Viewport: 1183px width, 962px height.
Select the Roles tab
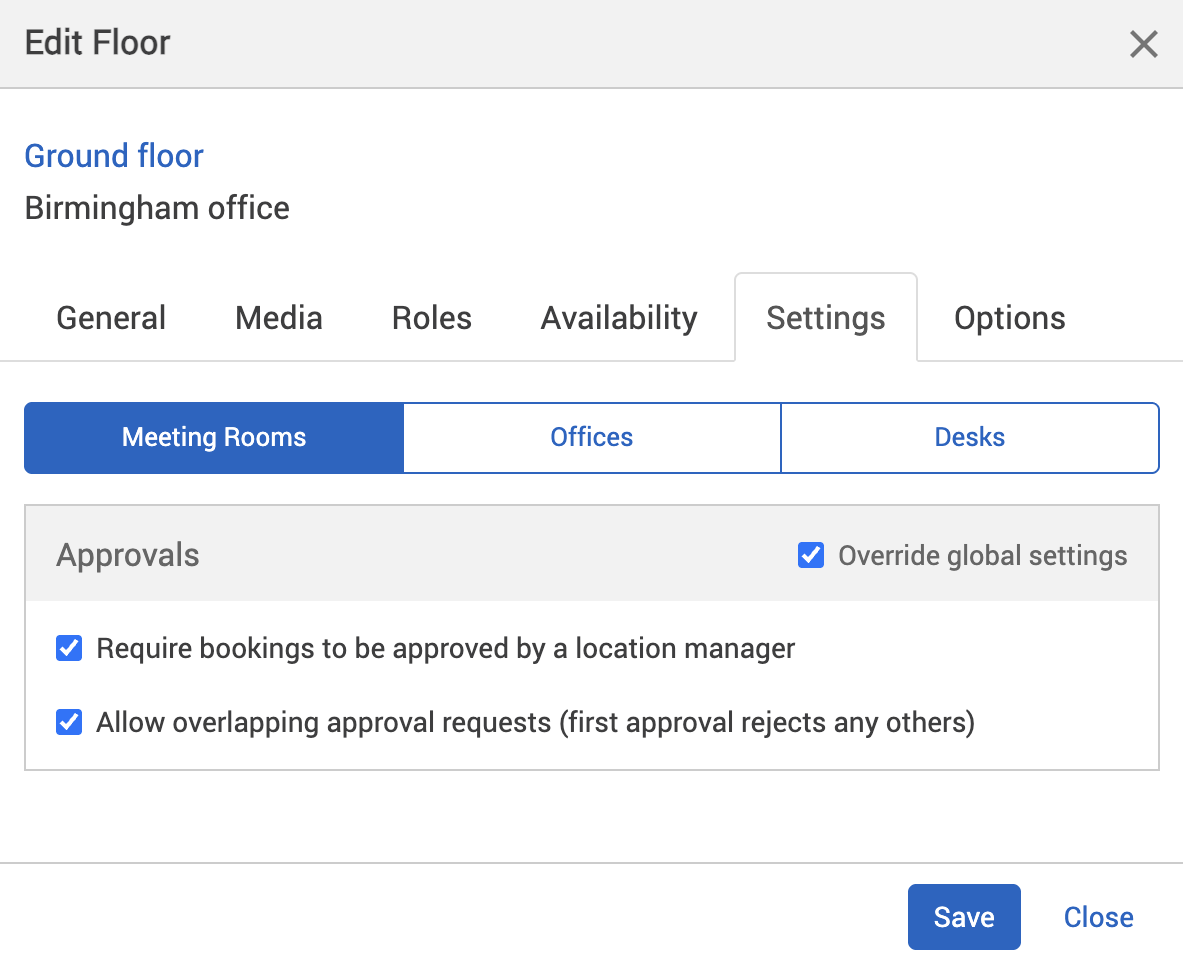click(431, 317)
